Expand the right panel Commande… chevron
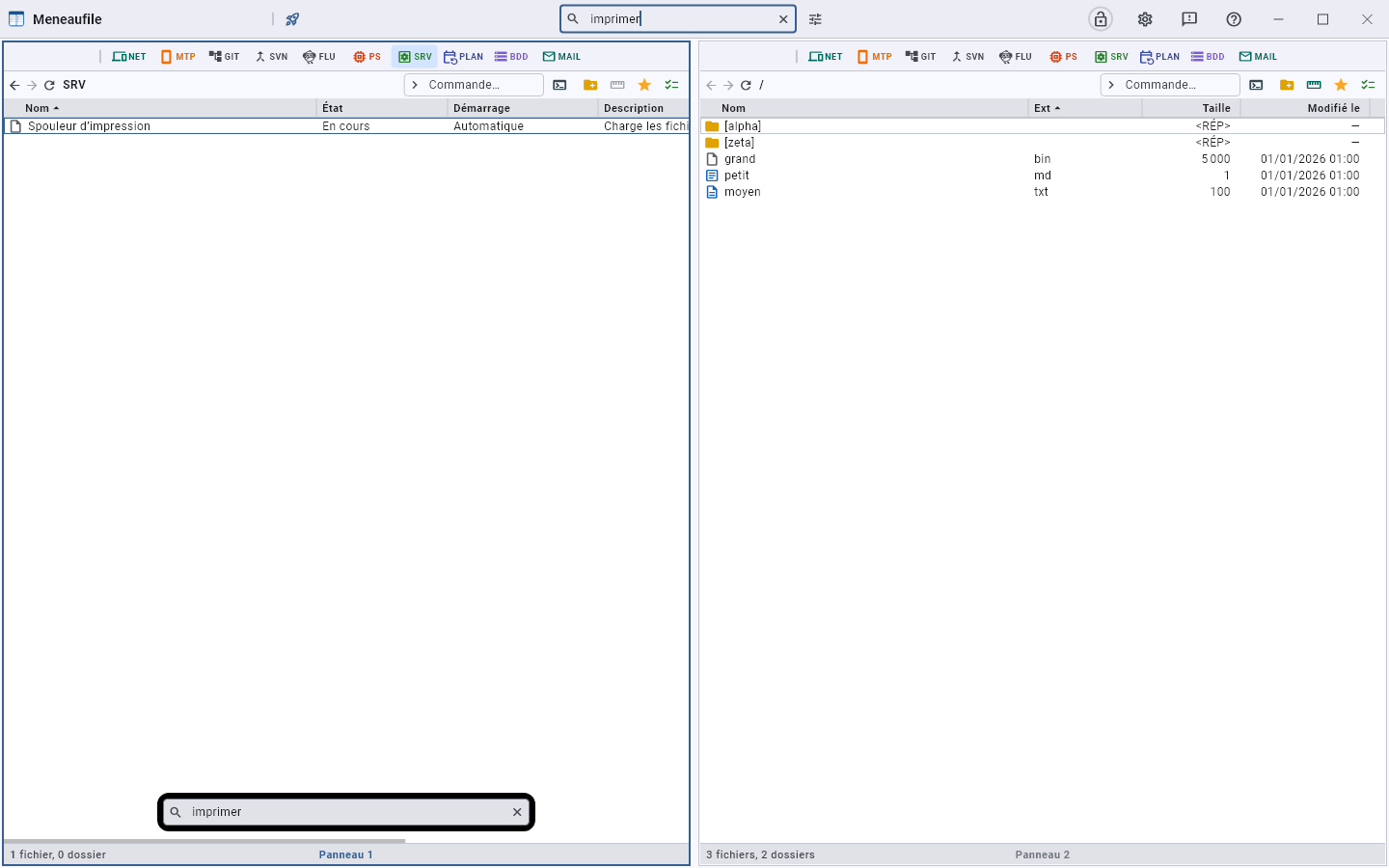This screenshot has height=868, width=1389. pyautogui.click(x=1111, y=85)
